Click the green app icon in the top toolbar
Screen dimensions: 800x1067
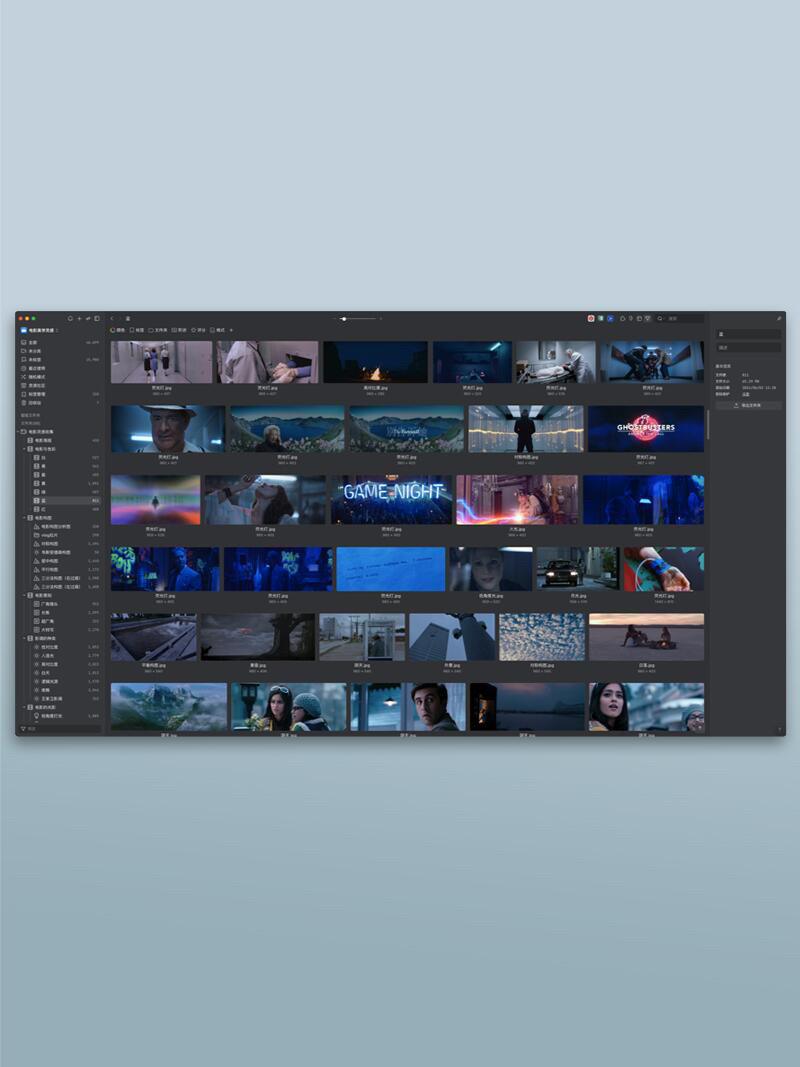(x=601, y=318)
